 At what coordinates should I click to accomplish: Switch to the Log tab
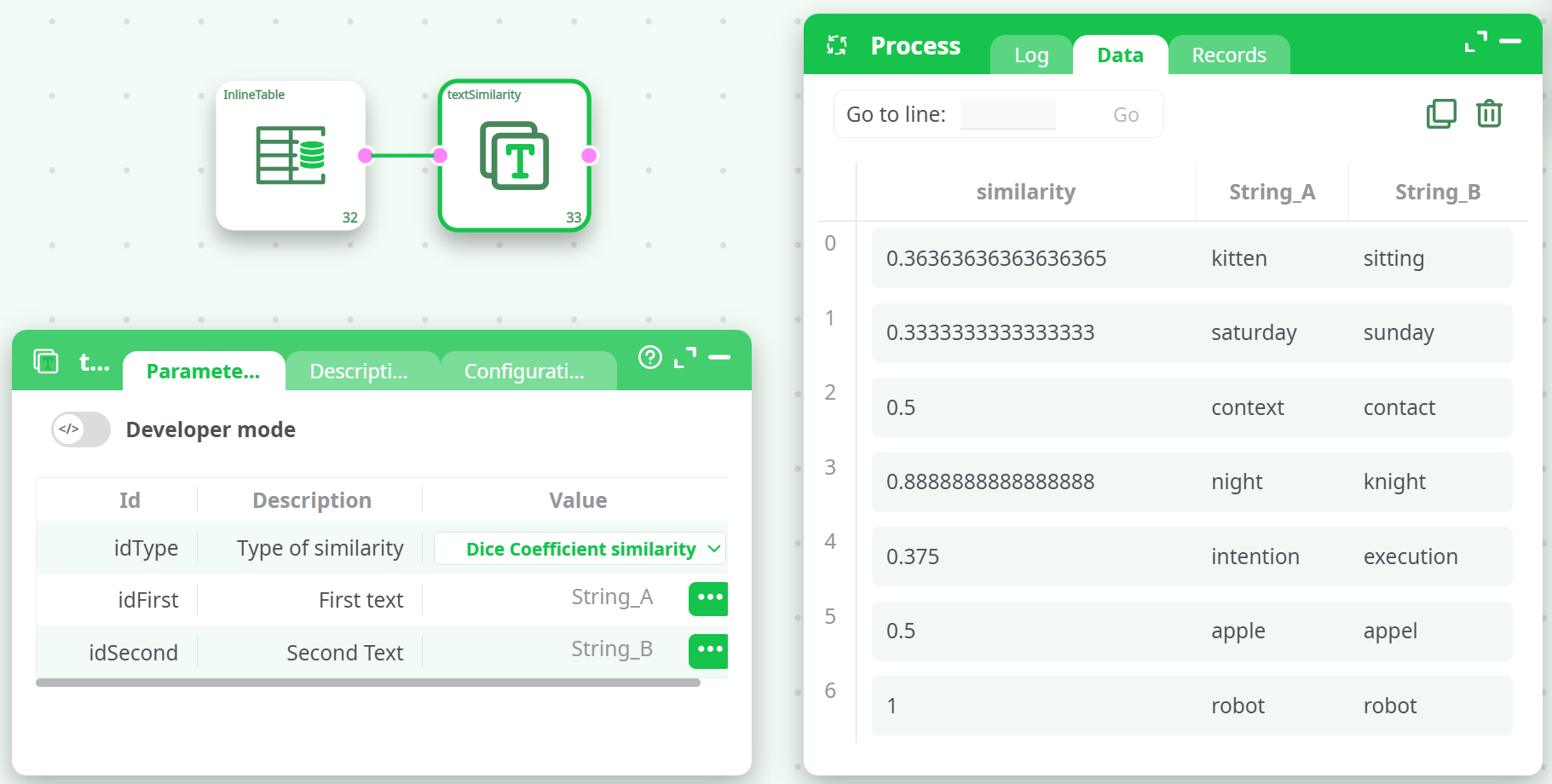coord(1031,55)
